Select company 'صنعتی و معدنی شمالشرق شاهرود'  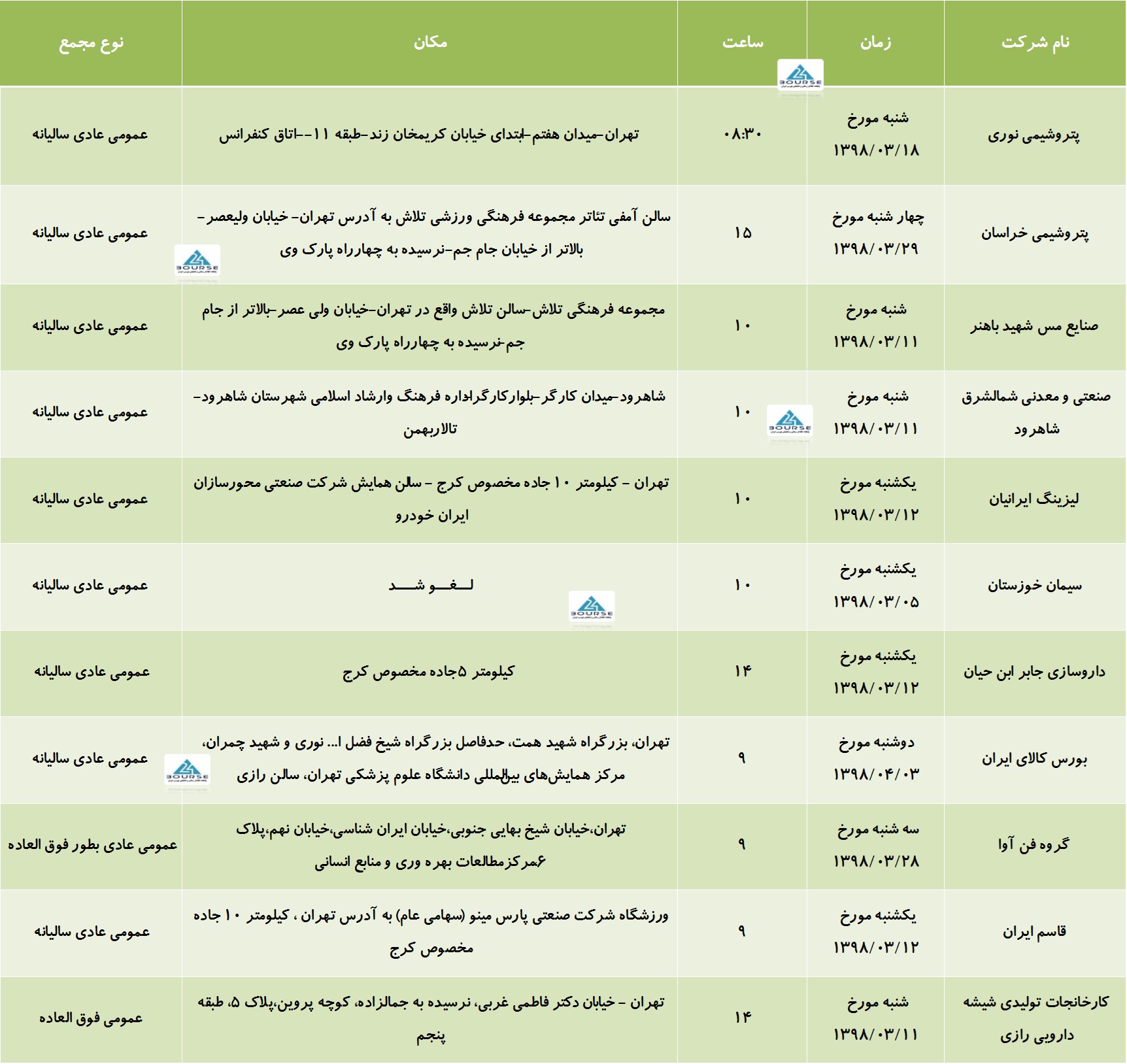(1035, 412)
